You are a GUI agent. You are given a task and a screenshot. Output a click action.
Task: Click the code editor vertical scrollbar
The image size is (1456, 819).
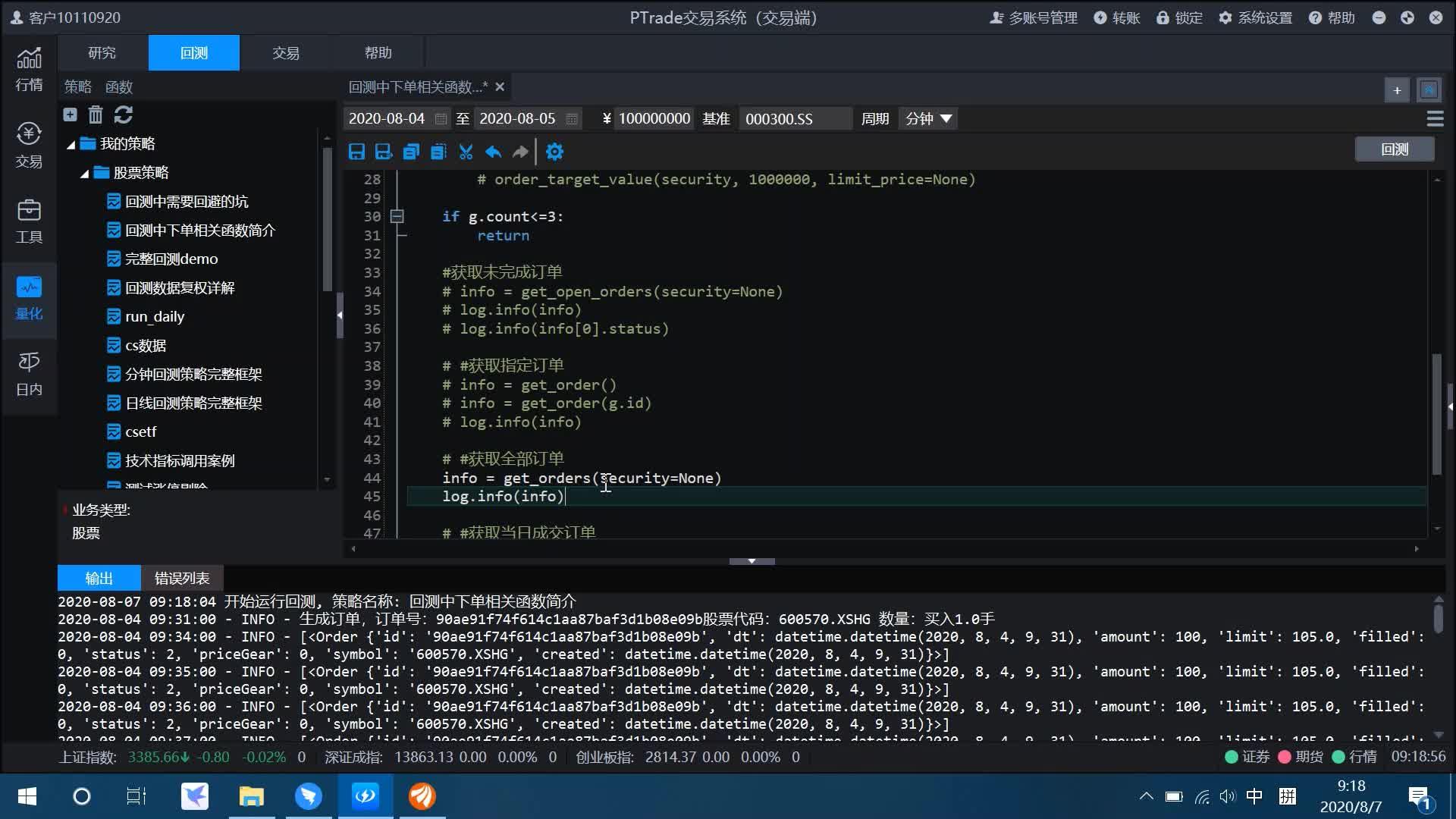(x=1436, y=414)
